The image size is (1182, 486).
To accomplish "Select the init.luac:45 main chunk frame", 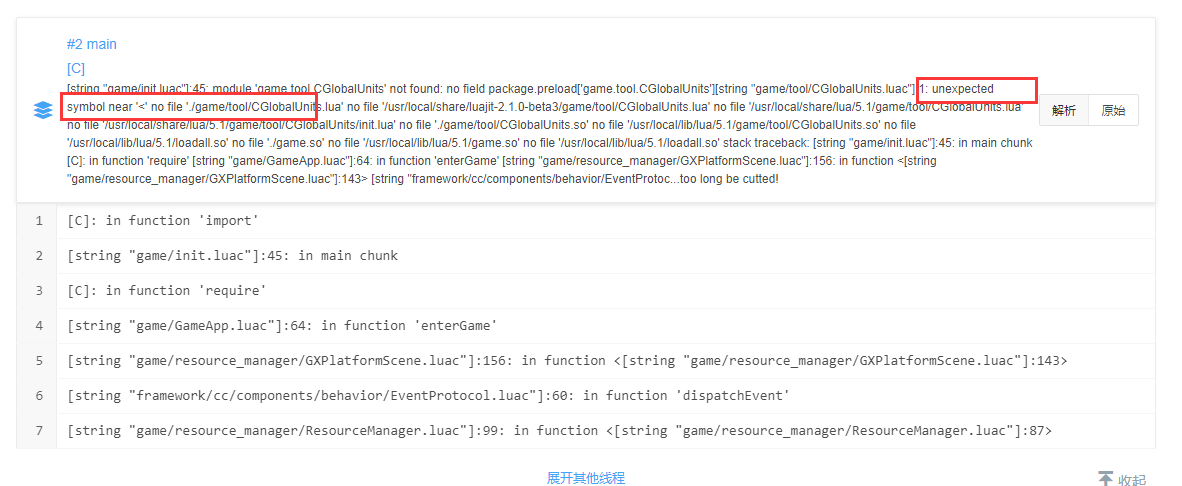I will click(232, 255).
